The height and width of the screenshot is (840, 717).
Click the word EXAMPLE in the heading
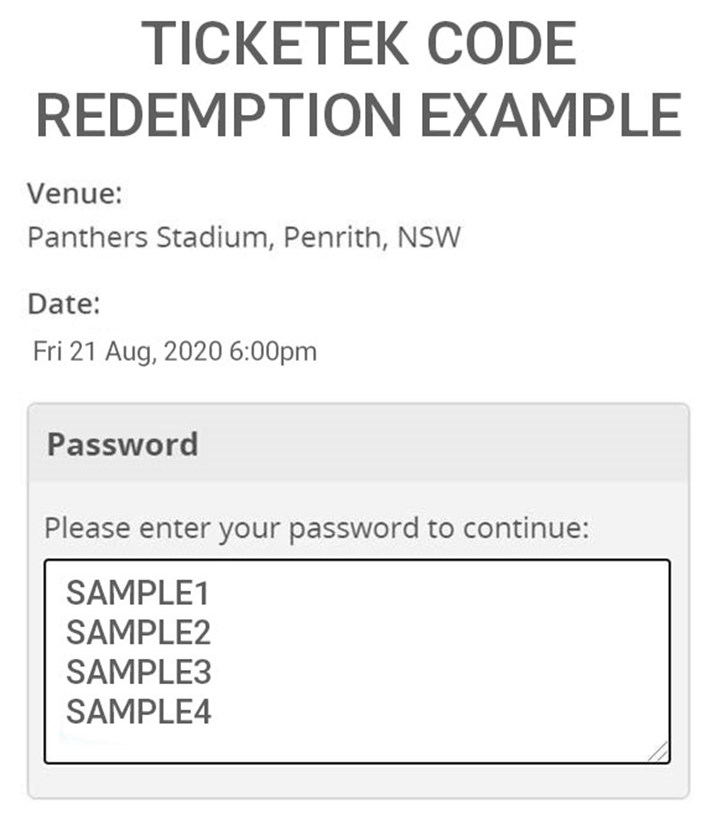pyautogui.click(x=550, y=115)
